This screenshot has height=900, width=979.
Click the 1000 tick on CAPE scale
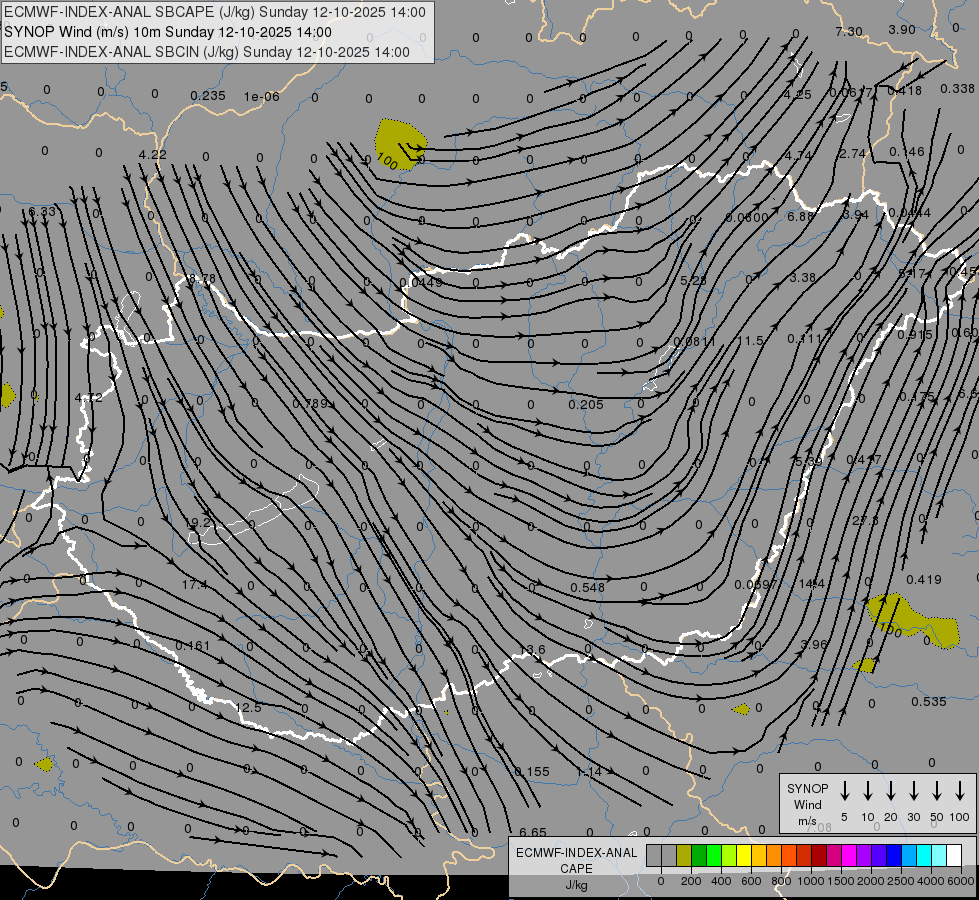[x=811, y=881]
